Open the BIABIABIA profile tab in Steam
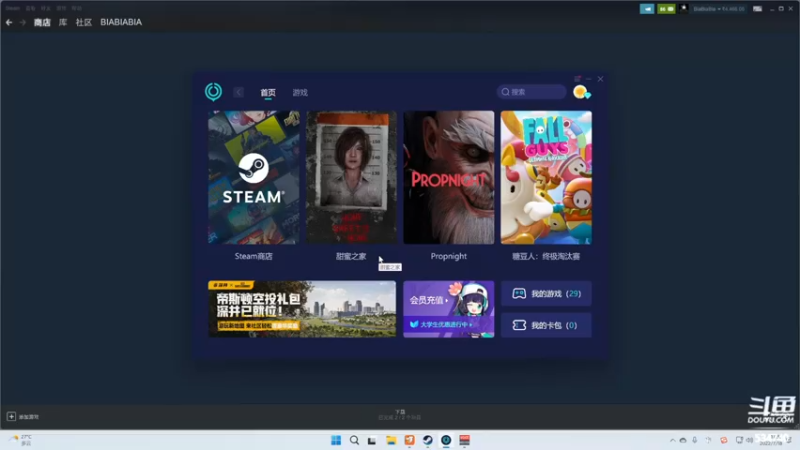Viewport: 800px width, 450px height. point(121,22)
